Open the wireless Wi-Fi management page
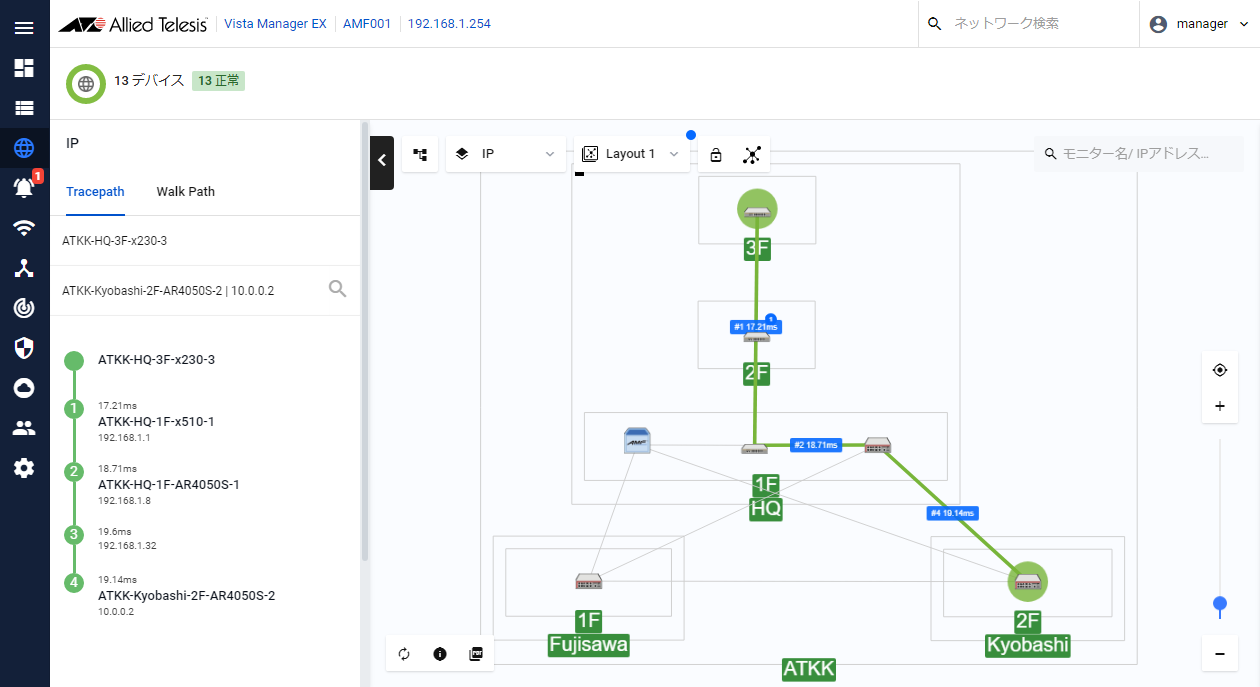The image size is (1260, 687). pos(24,227)
